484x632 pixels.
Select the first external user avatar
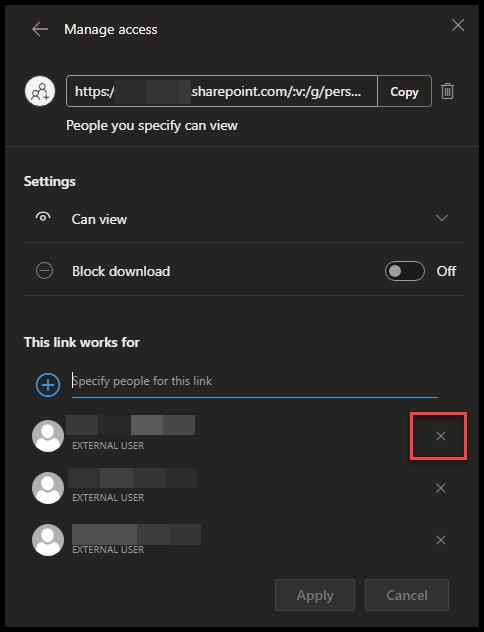pos(48,436)
